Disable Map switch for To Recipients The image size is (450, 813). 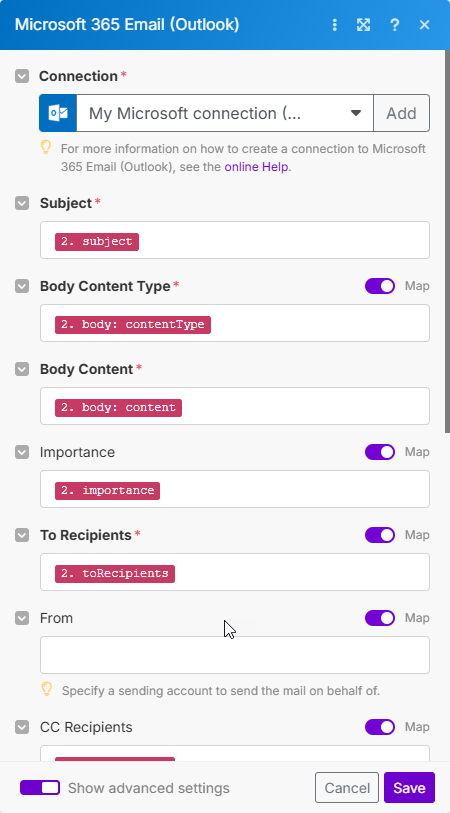point(380,535)
